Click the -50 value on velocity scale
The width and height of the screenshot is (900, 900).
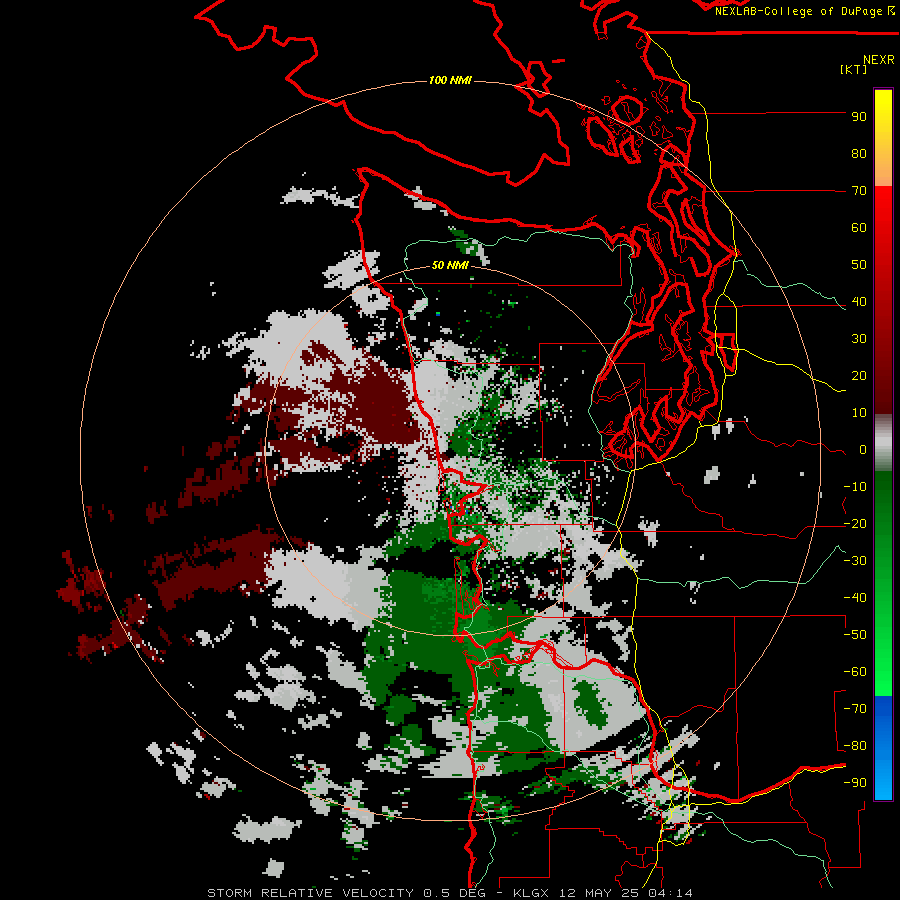[x=855, y=635]
